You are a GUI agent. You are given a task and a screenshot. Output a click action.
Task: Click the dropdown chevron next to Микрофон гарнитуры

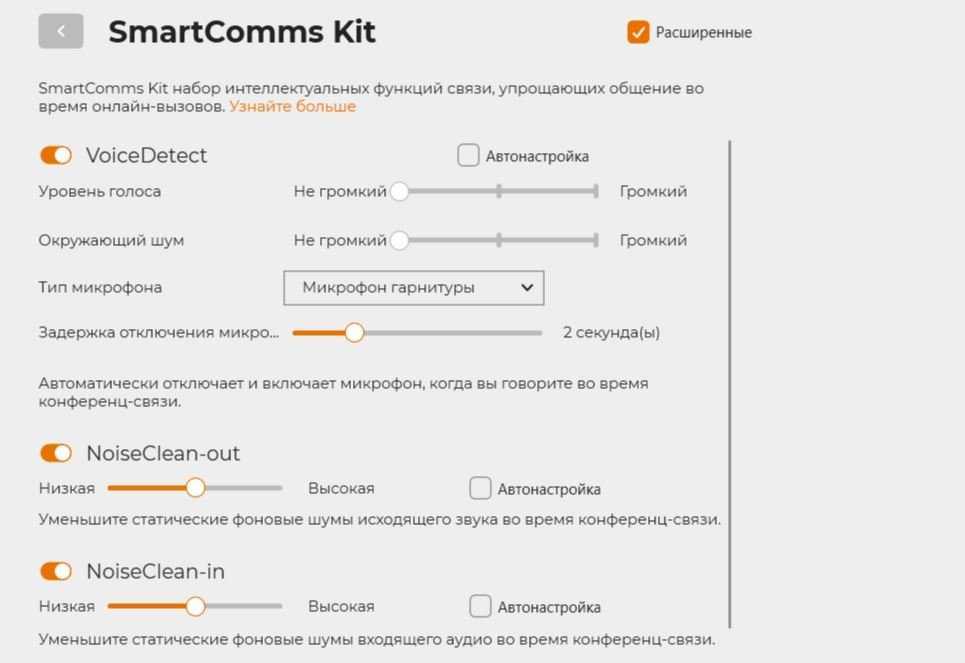(527, 287)
